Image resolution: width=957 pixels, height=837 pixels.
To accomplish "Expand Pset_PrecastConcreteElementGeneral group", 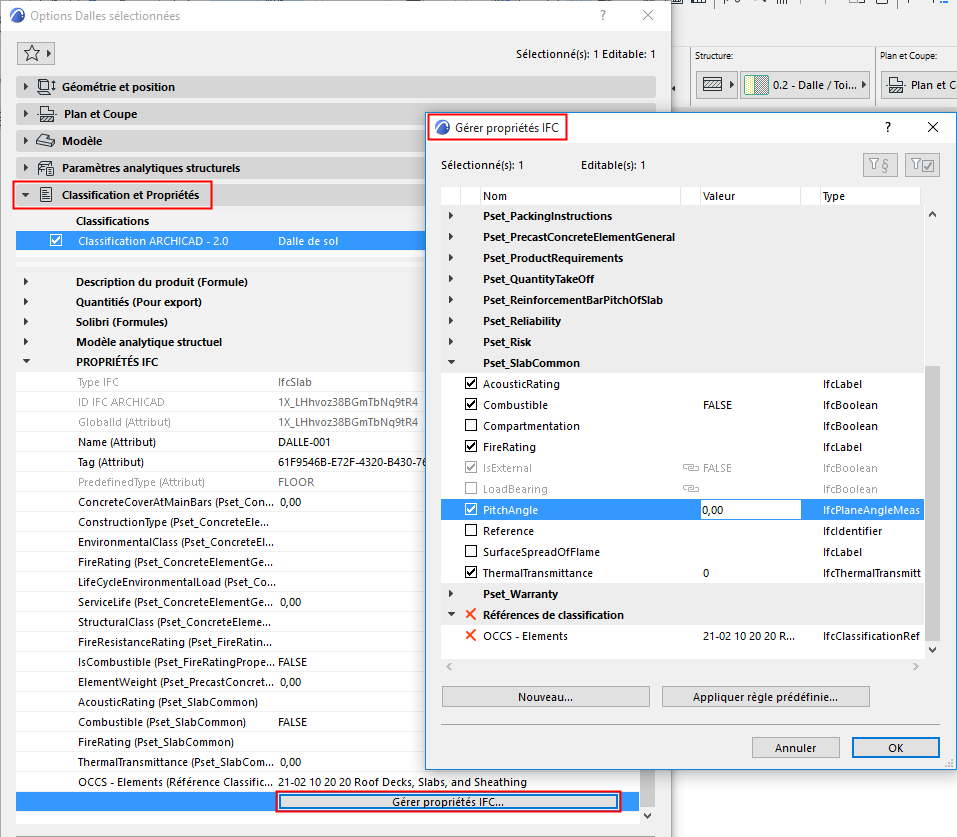I will (x=451, y=237).
